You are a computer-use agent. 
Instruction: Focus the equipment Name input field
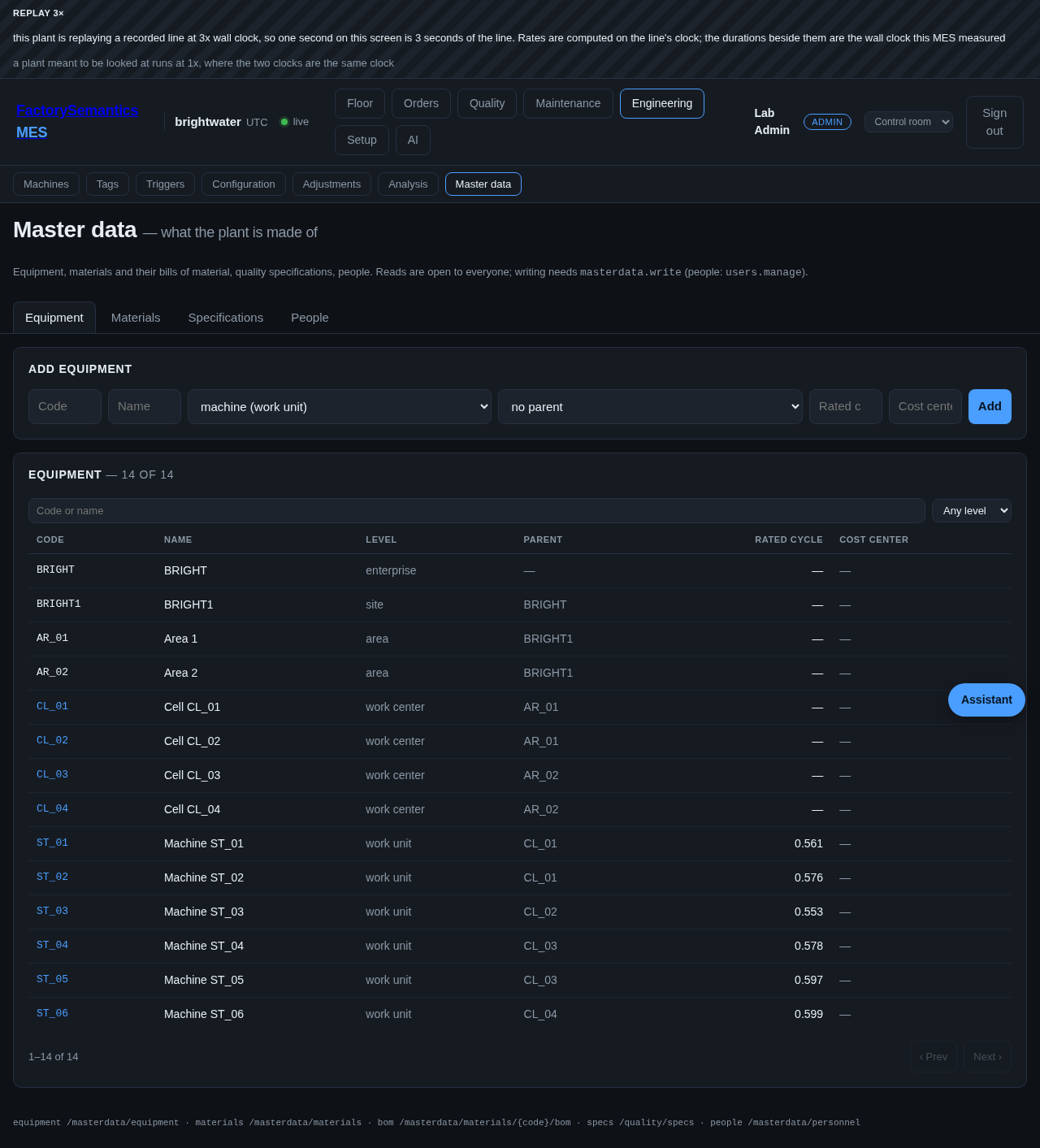[145, 406]
